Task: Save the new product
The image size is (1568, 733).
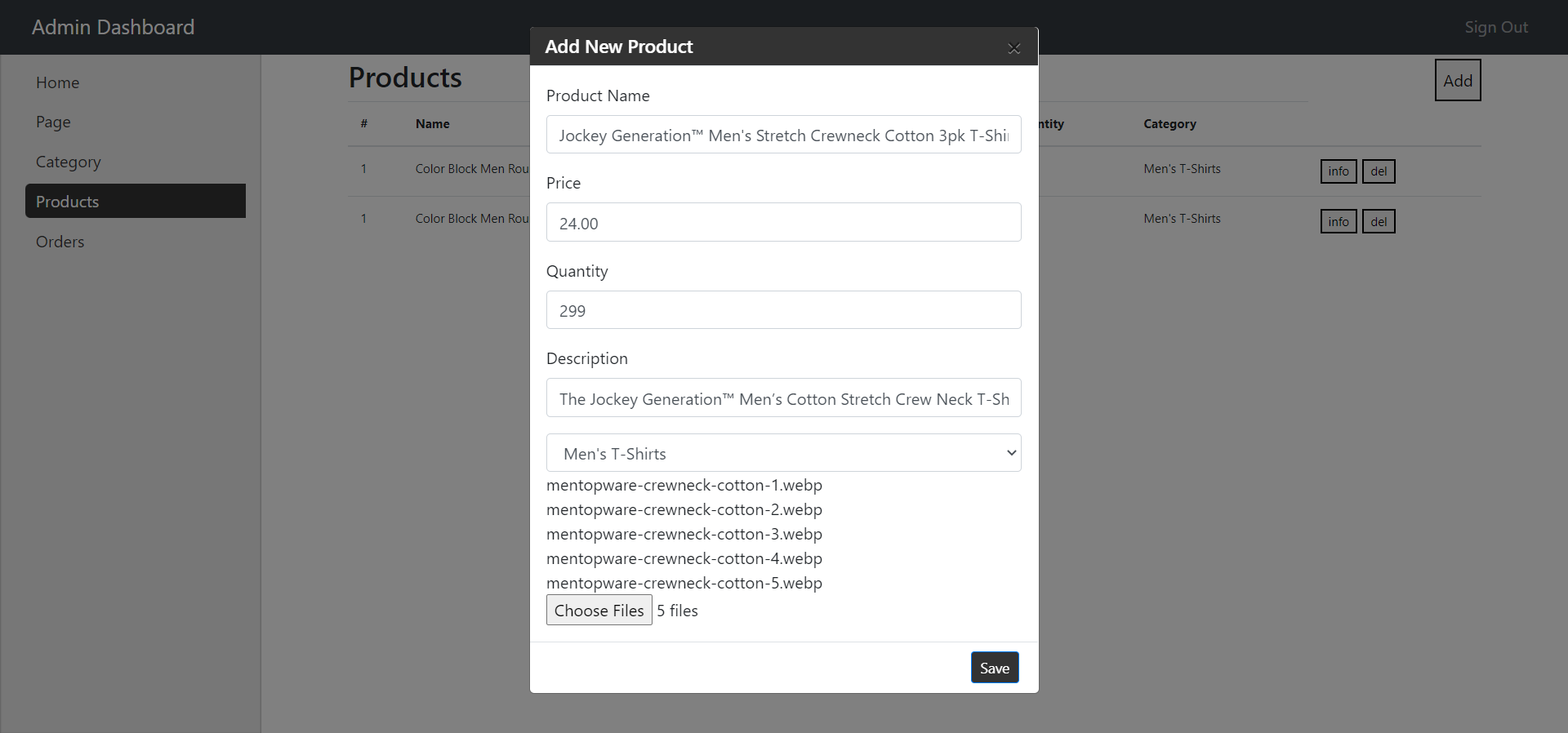Action: click(x=994, y=668)
